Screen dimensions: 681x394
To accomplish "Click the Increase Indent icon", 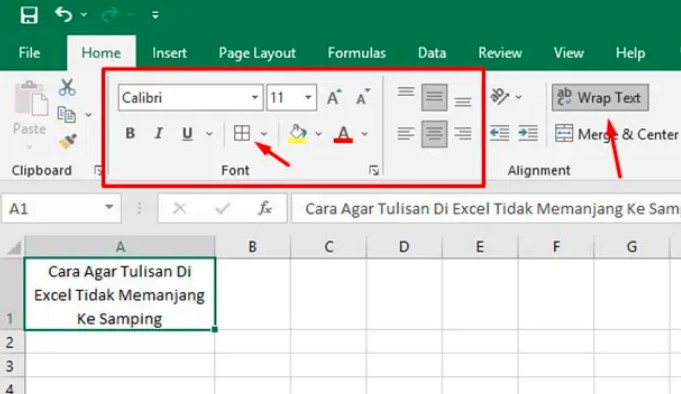I will pos(528,133).
